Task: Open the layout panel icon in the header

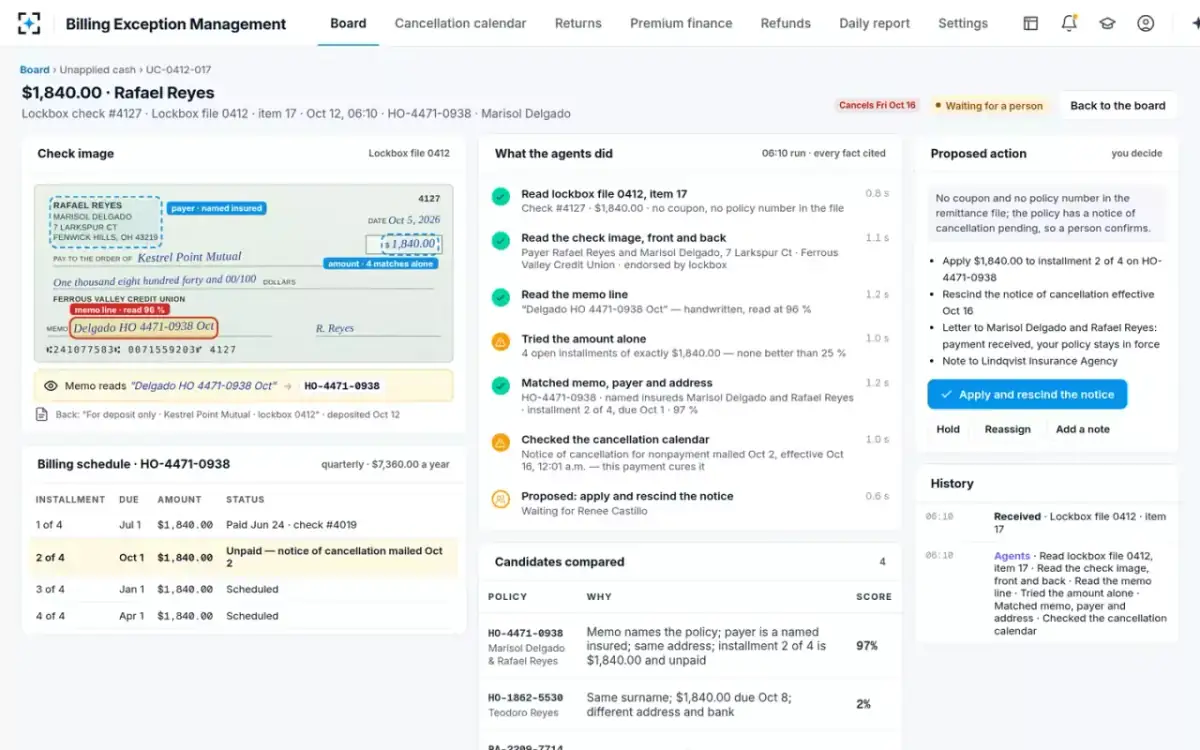Action: [1031, 23]
